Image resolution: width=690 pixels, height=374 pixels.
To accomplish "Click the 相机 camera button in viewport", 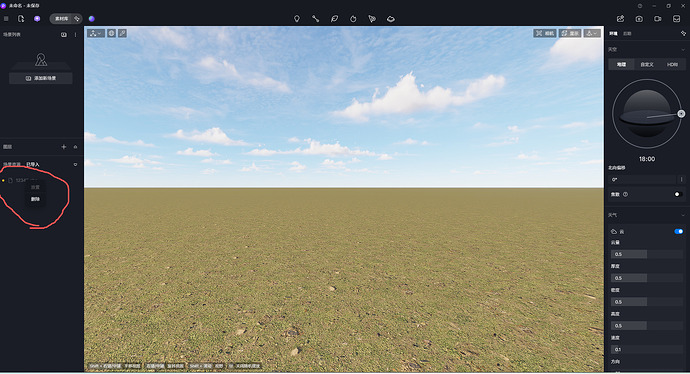I will click(545, 33).
